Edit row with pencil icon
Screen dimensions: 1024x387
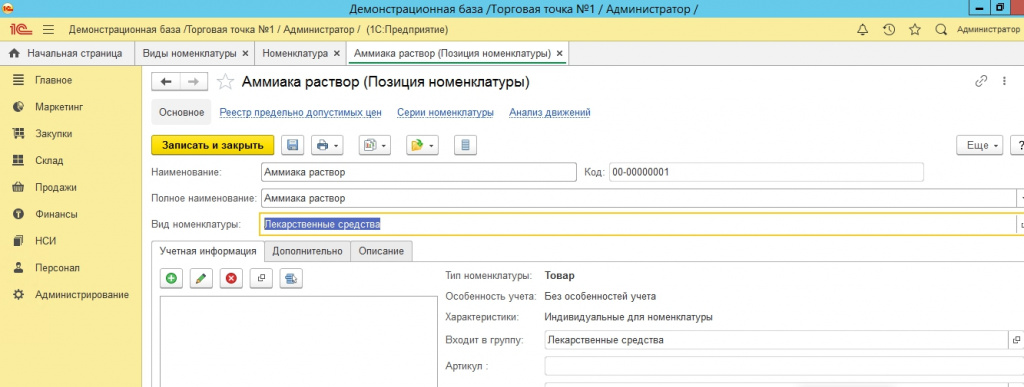click(x=201, y=278)
